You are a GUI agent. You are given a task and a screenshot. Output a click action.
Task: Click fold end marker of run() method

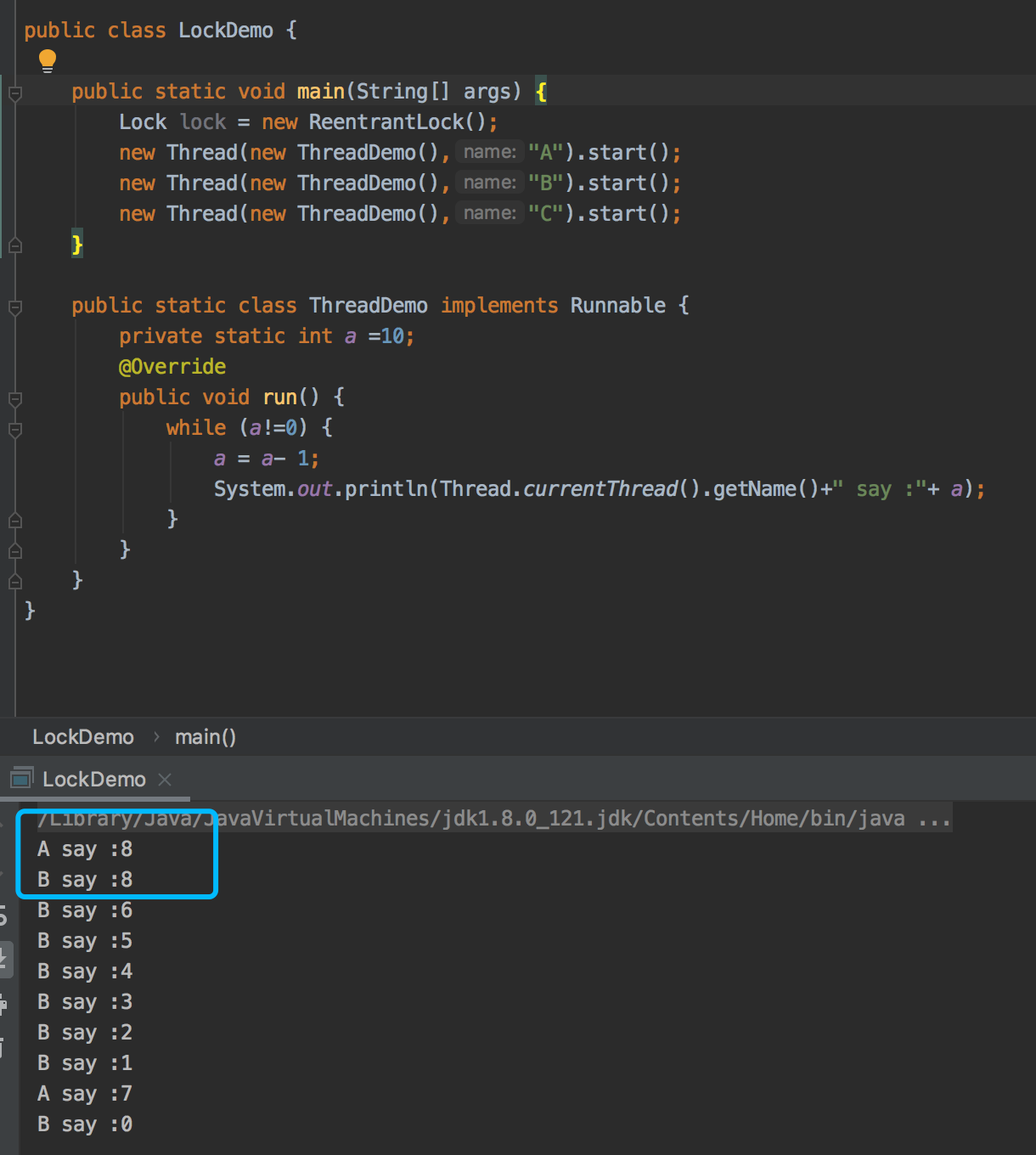[x=14, y=550]
